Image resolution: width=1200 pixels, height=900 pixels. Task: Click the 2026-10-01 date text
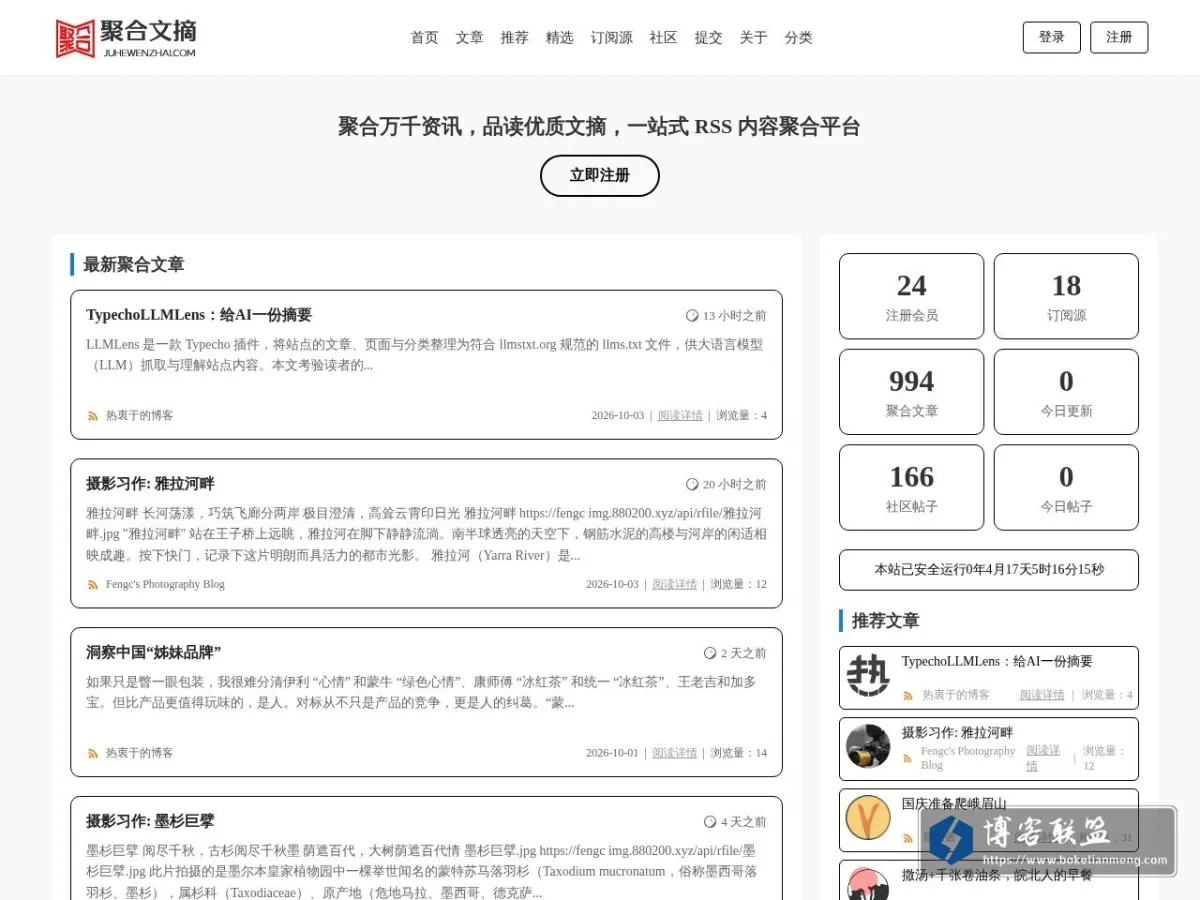pyautogui.click(x=612, y=753)
